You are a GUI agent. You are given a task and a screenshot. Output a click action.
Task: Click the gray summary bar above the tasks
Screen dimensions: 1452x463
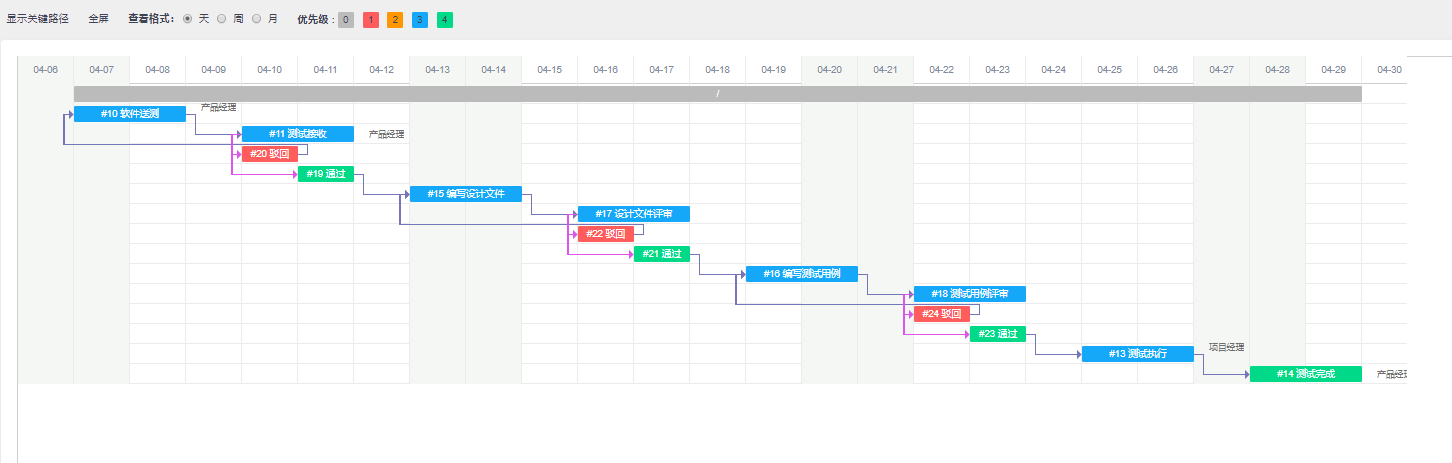coord(718,94)
